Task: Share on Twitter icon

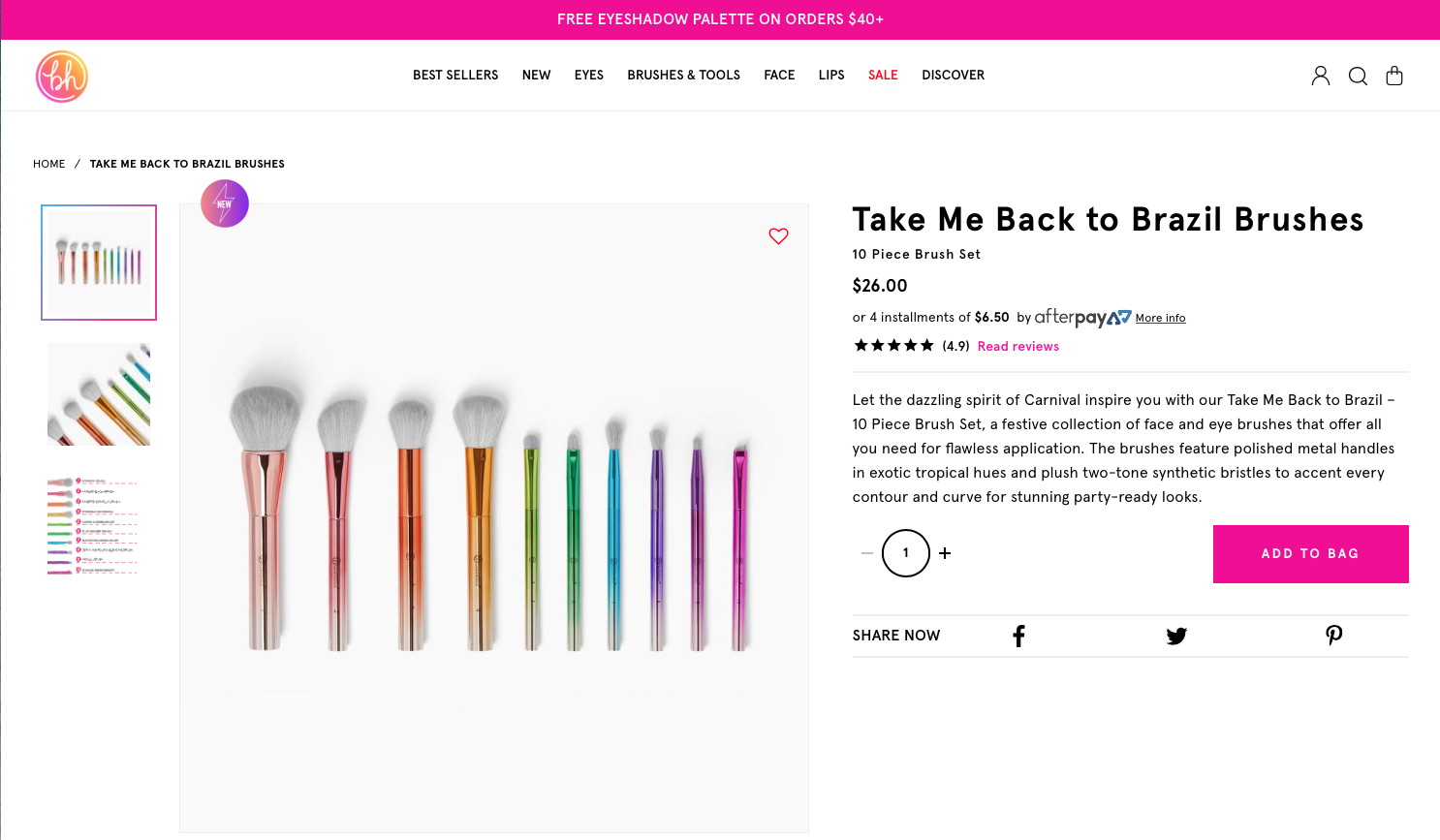Action: [1176, 636]
